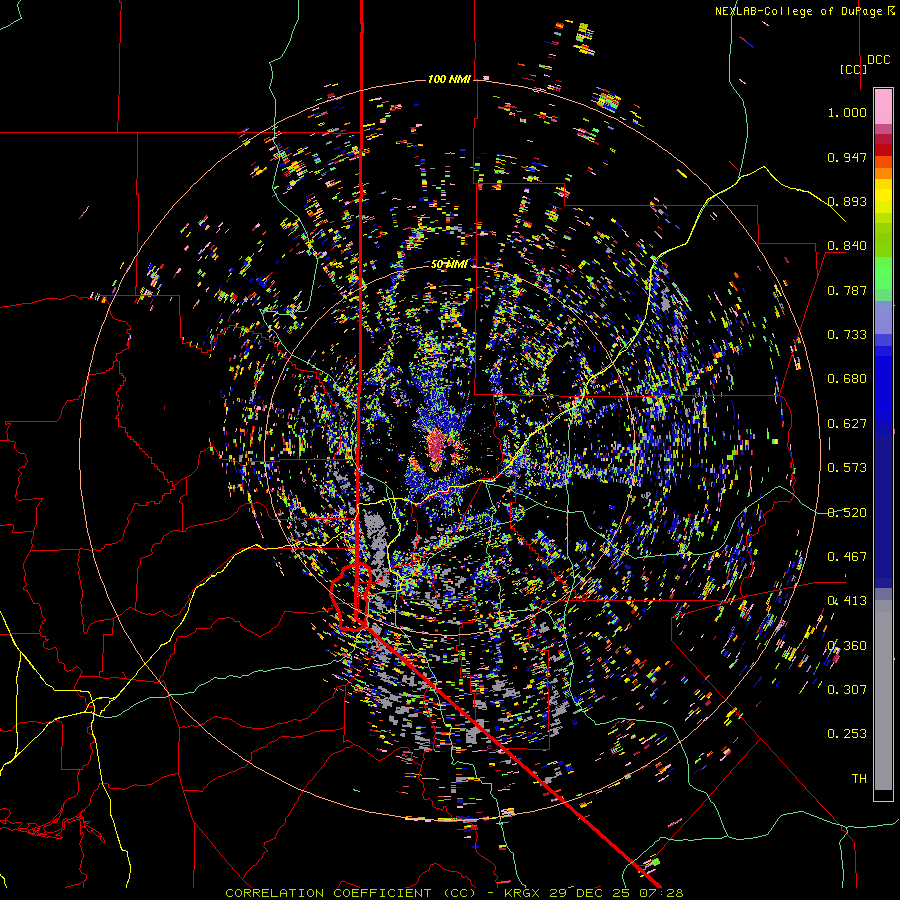The image size is (900, 900).
Task: Click the 50 NMI range ring label
Action: point(449,265)
